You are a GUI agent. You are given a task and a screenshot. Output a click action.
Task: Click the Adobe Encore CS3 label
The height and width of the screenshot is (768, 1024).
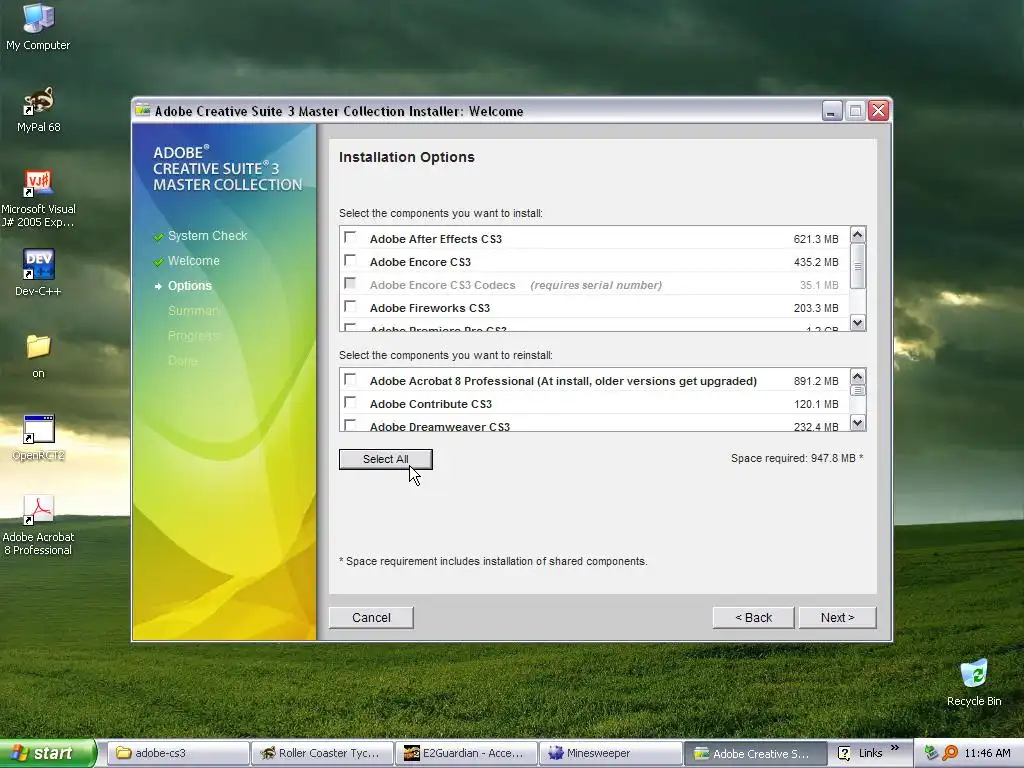pos(420,262)
